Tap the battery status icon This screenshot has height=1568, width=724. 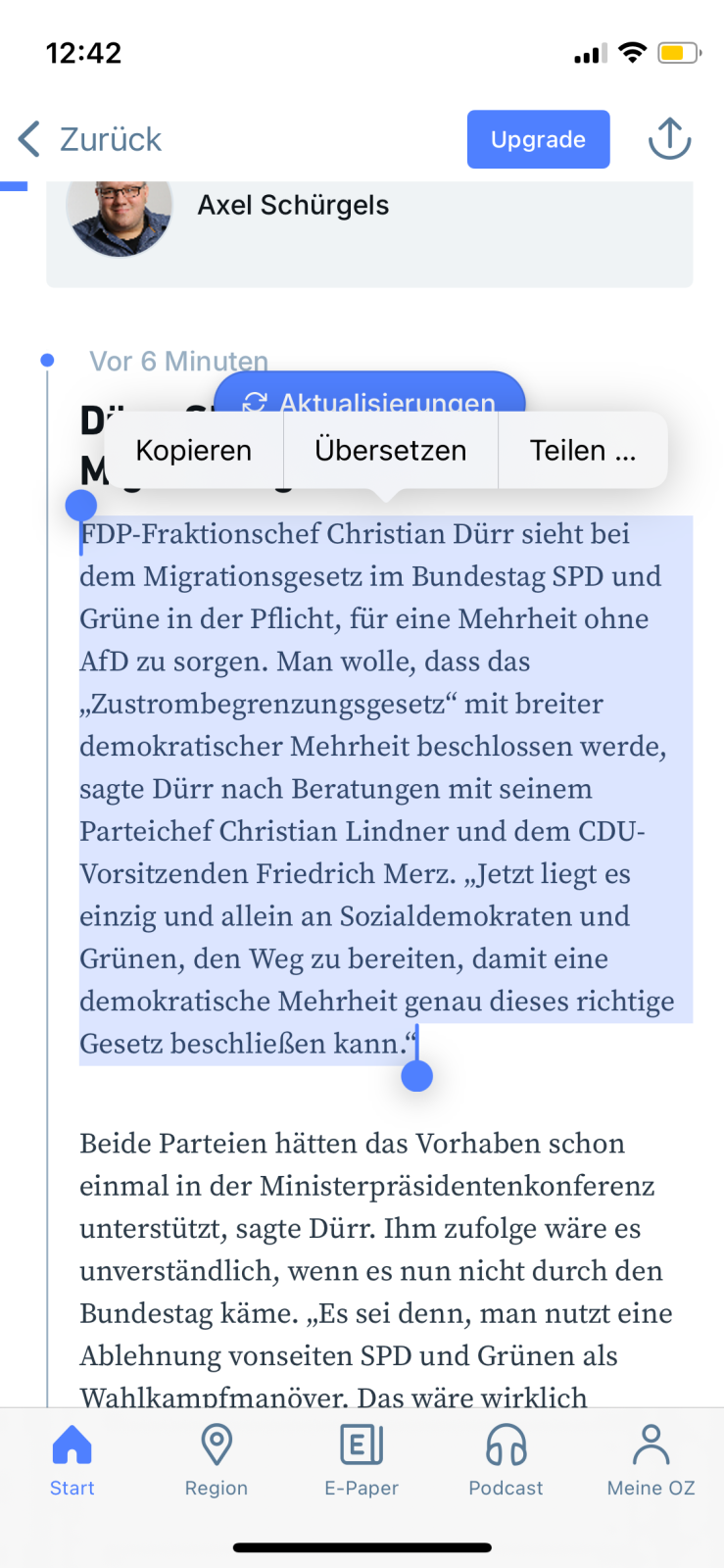pyautogui.click(x=679, y=53)
